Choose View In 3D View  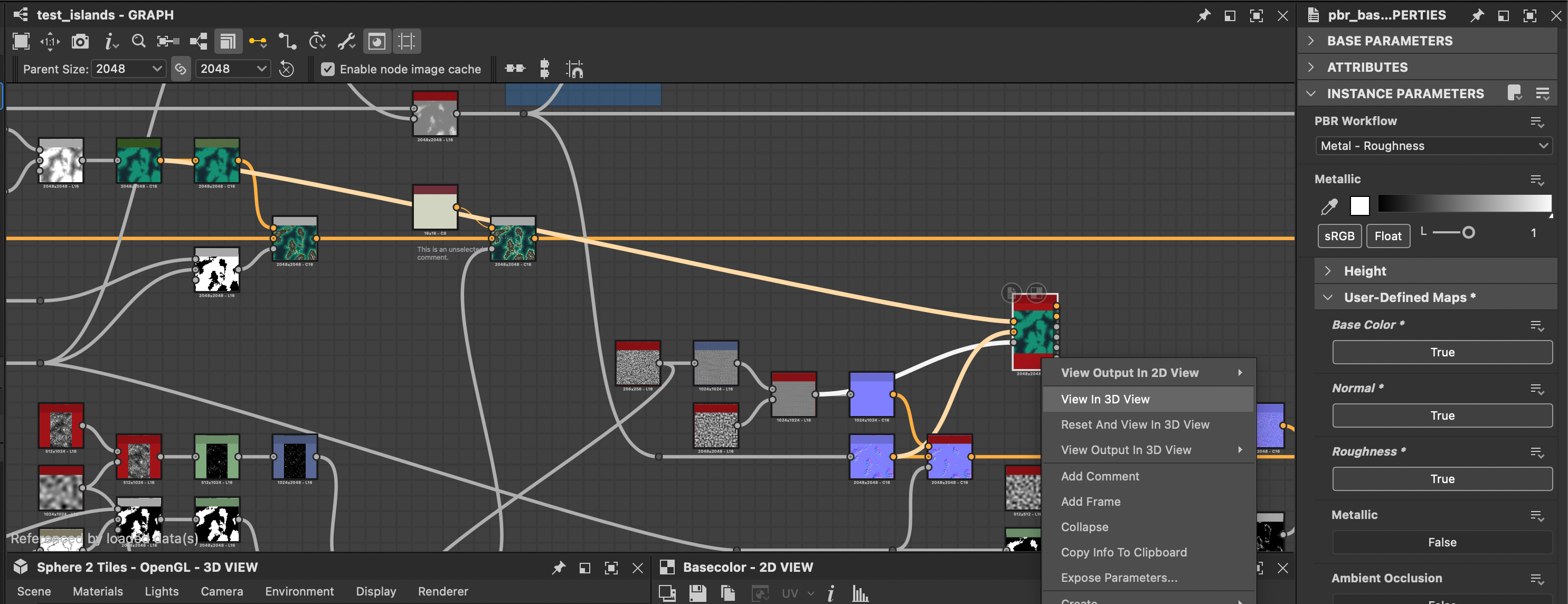[x=1105, y=400]
